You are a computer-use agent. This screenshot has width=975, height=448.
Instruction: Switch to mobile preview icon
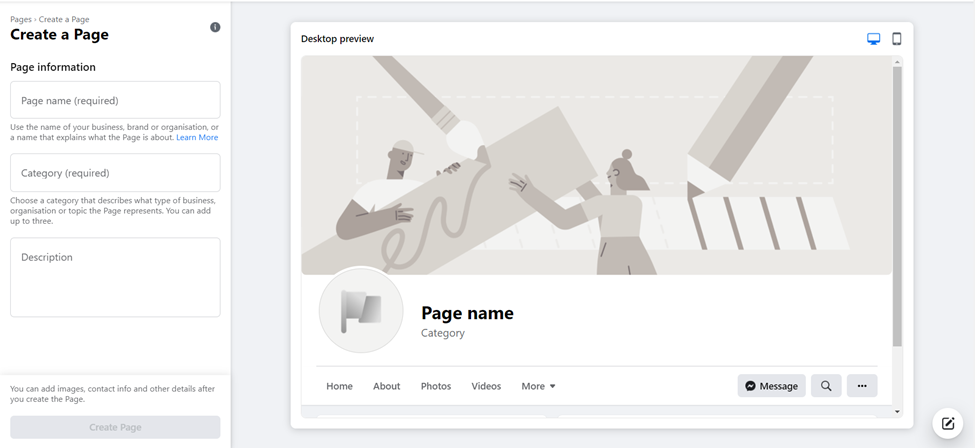(897, 39)
